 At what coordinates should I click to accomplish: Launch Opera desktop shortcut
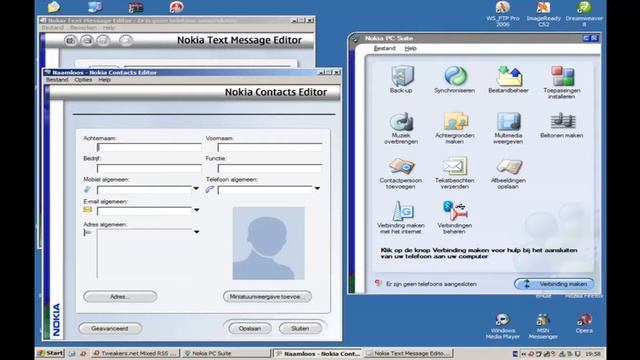click(584, 323)
